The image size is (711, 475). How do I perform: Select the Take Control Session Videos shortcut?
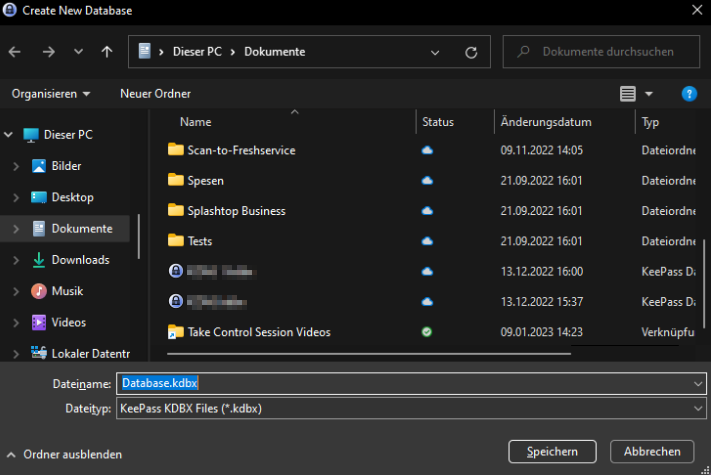coord(258,332)
